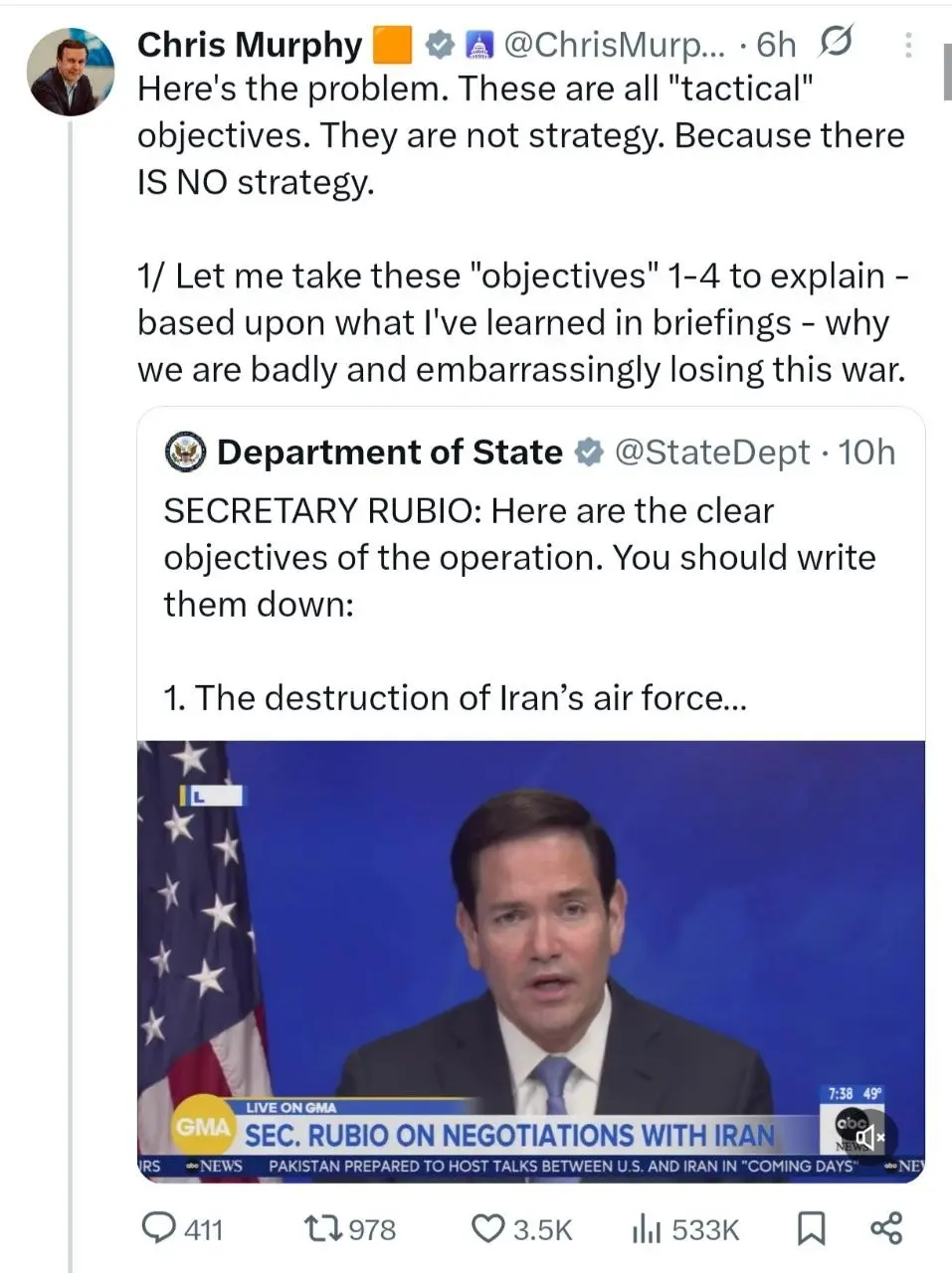Open Chris Murphy's profile picture
The height and width of the screenshot is (1273, 952).
[x=70, y=72]
